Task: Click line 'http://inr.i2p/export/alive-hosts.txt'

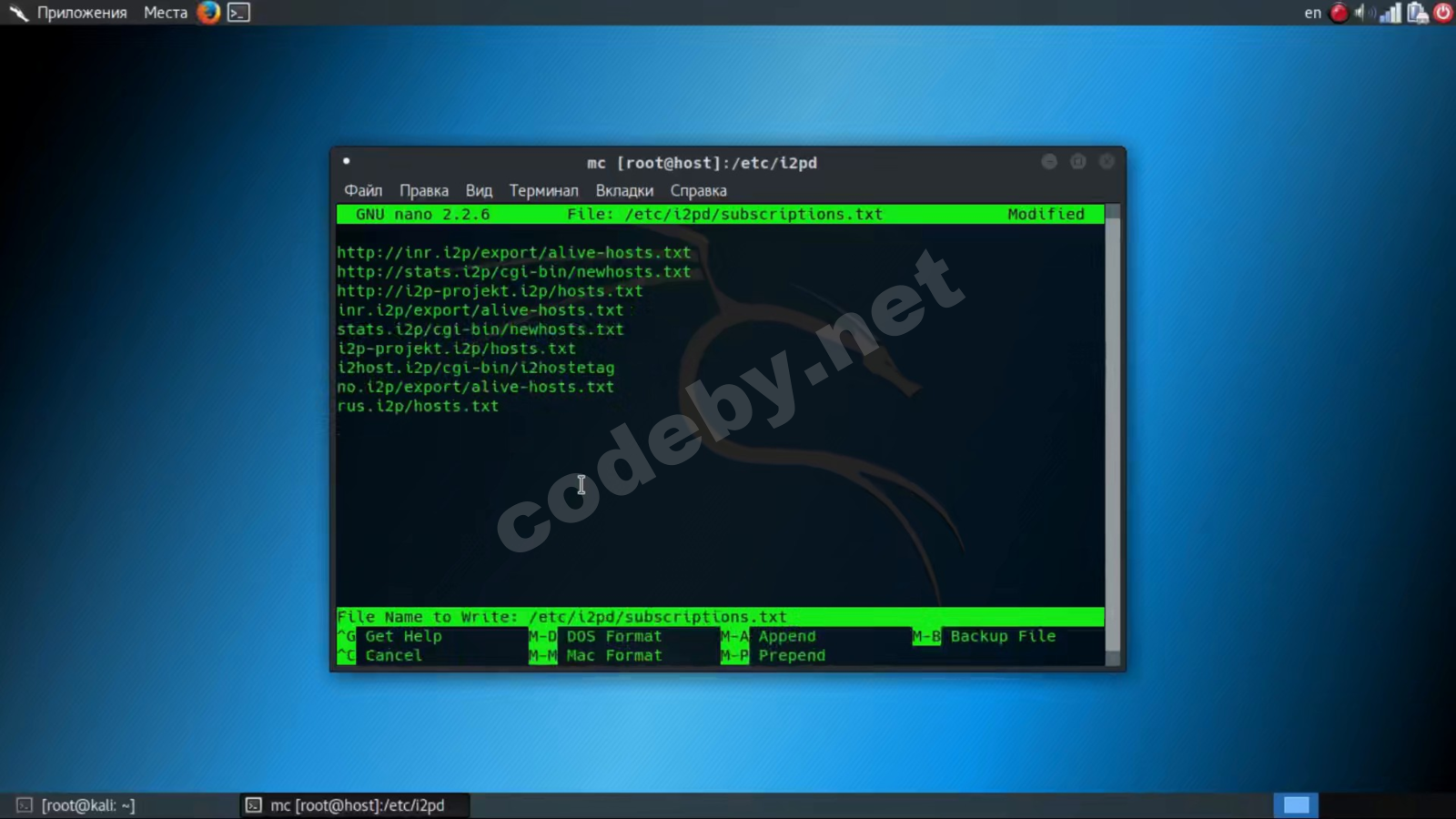Action: click(514, 252)
